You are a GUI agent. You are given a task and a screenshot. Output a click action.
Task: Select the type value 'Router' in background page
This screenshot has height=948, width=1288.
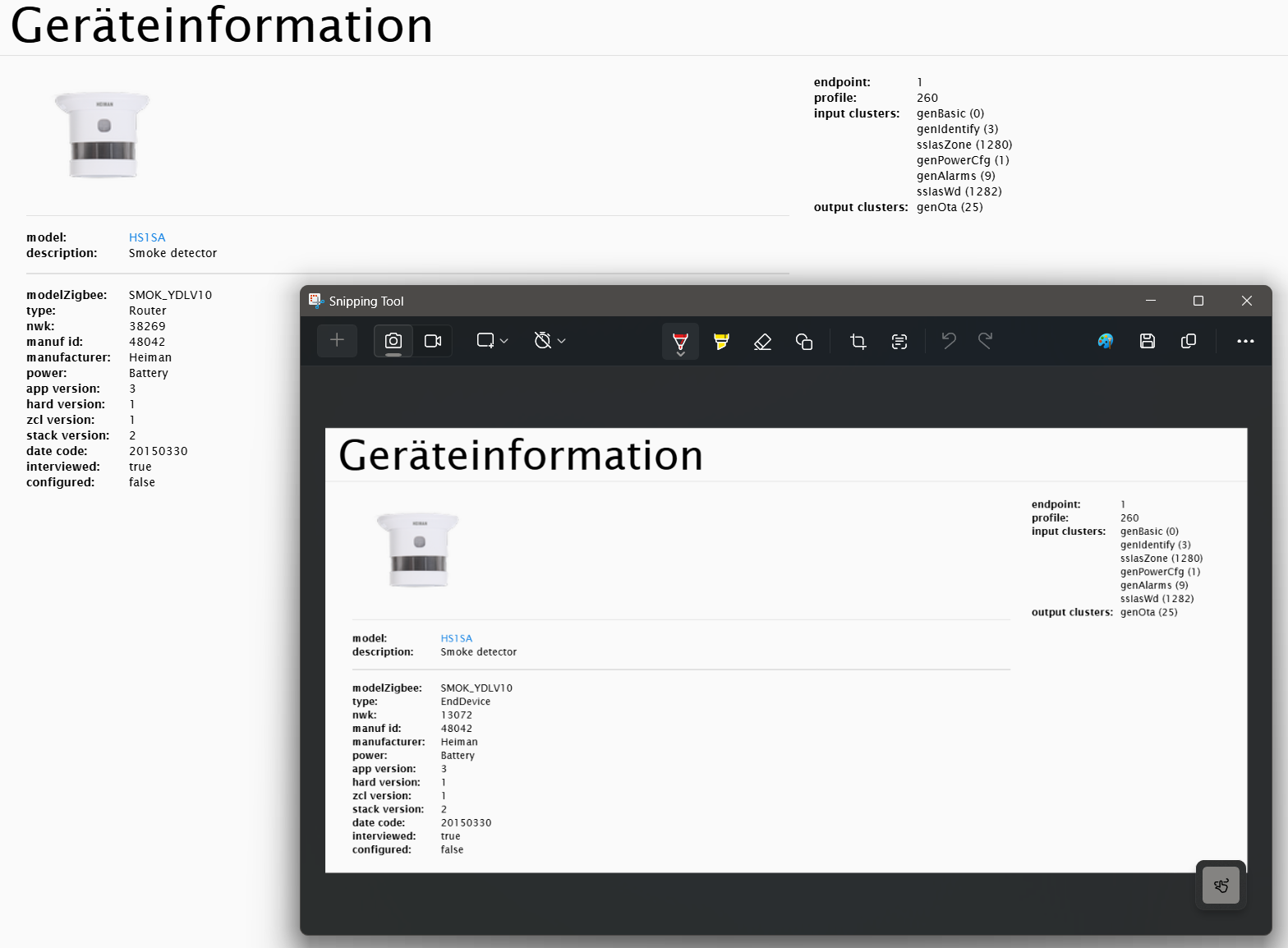pos(148,311)
